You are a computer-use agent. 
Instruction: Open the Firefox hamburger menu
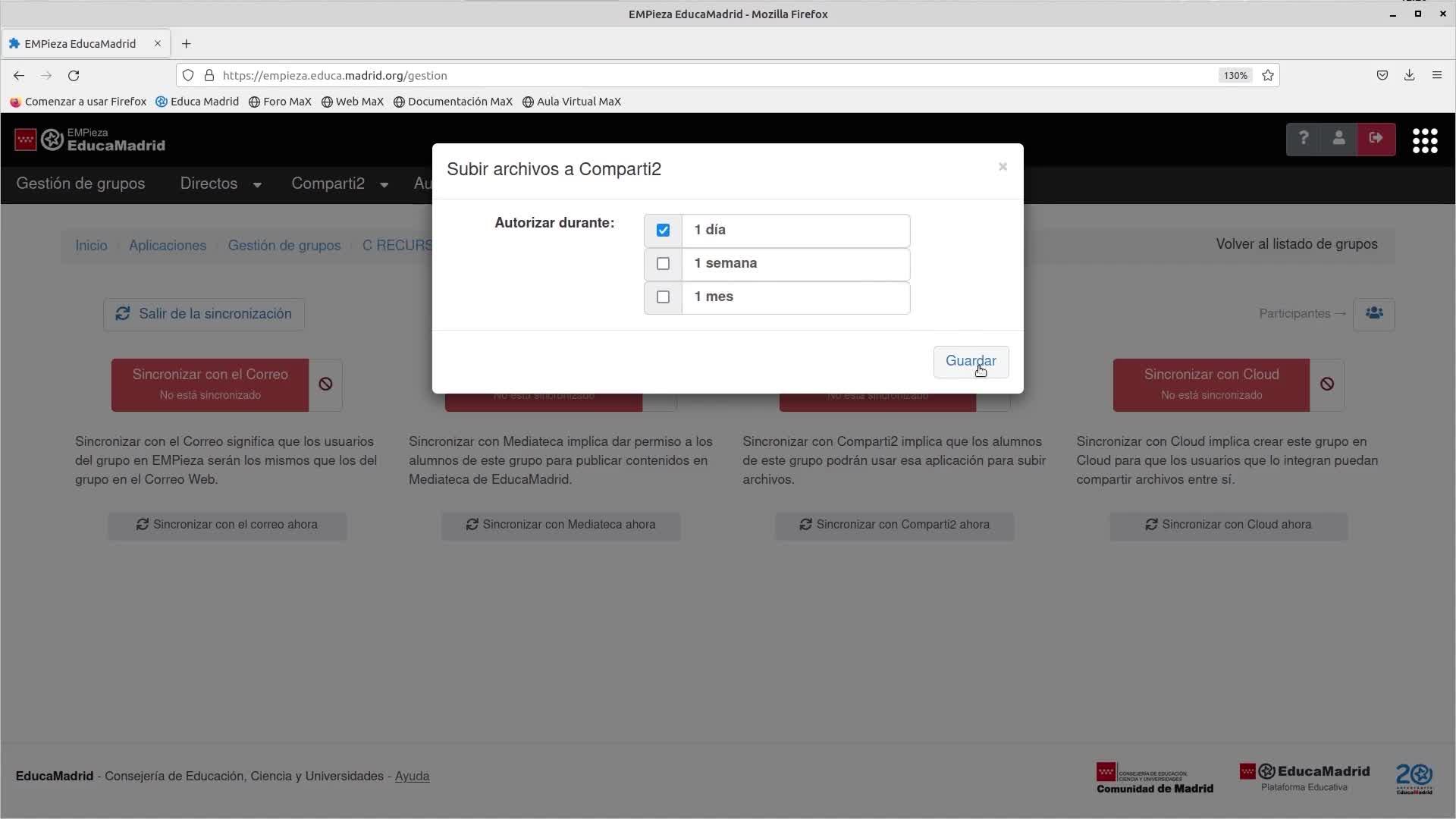(1436, 75)
